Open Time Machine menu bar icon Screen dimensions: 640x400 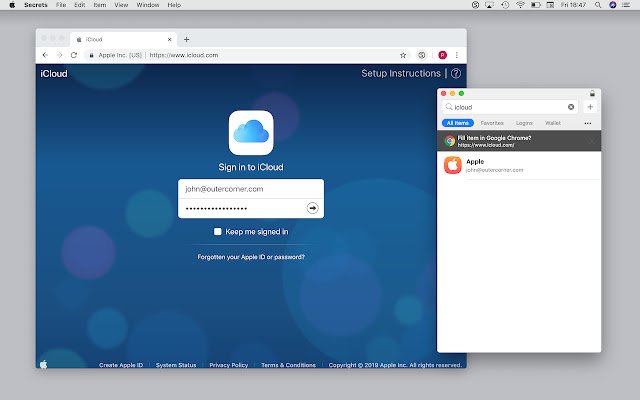point(505,5)
